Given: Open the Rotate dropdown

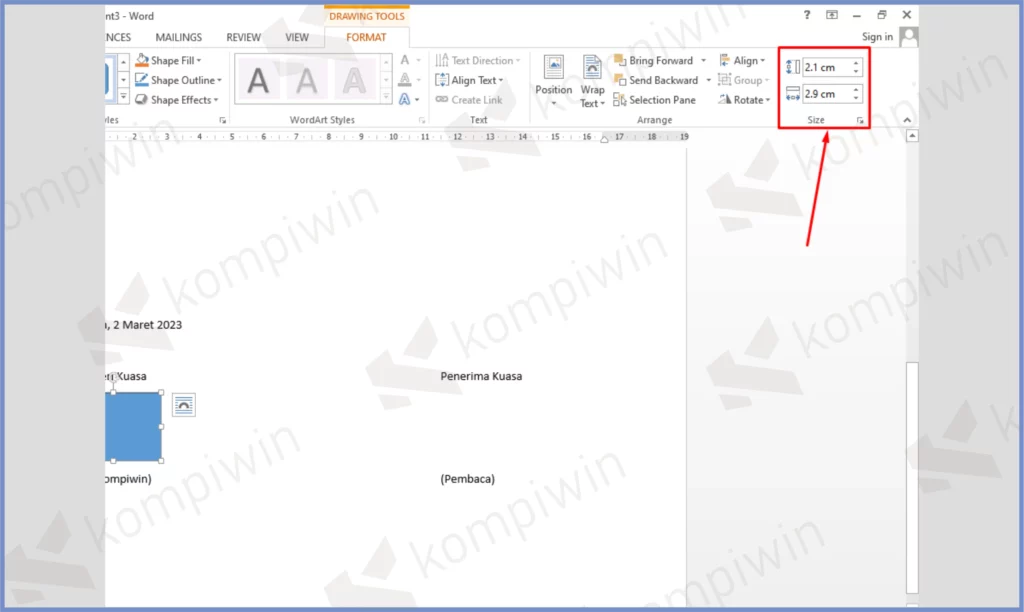Looking at the screenshot, I should pyautogui.click(x=745, y=100).
